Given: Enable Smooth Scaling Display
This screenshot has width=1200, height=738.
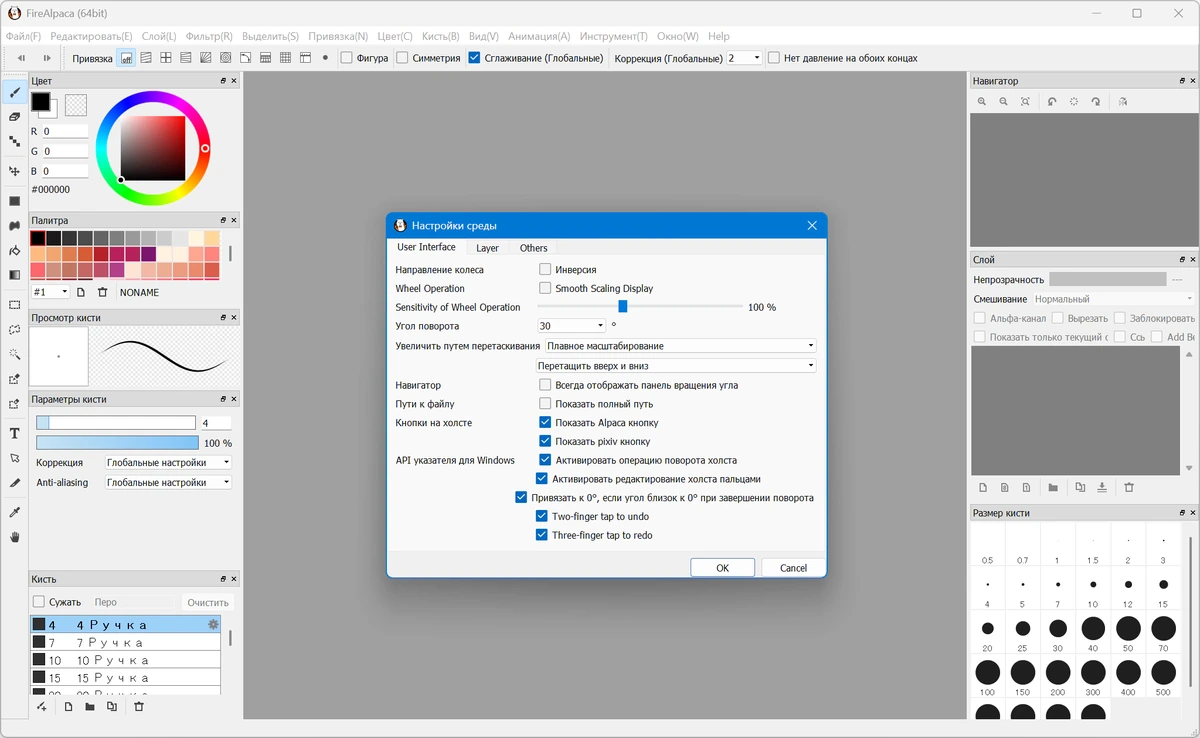Looking at the screenshot, I should (x=545, y=288).
